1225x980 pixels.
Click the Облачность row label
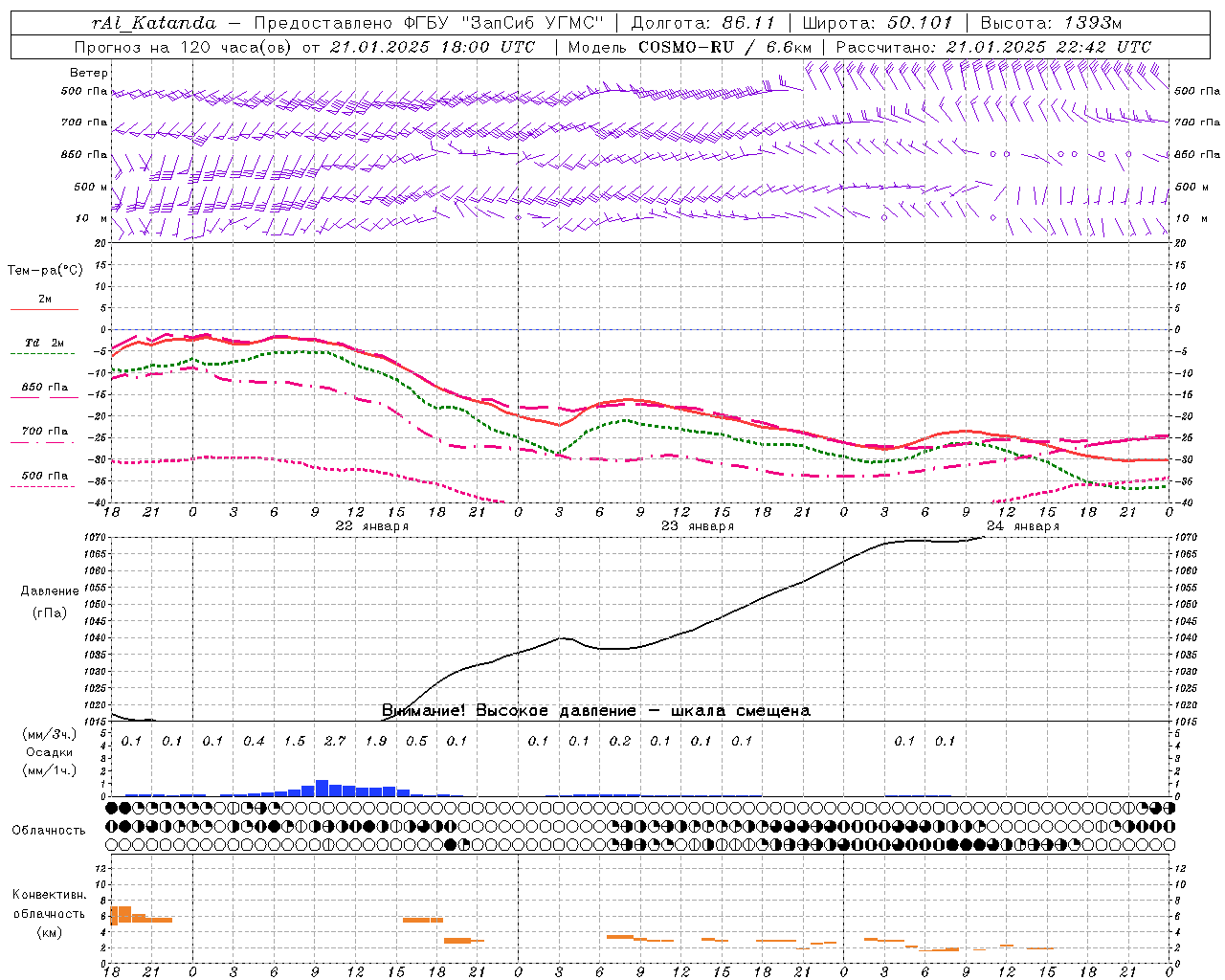point(49,831)
